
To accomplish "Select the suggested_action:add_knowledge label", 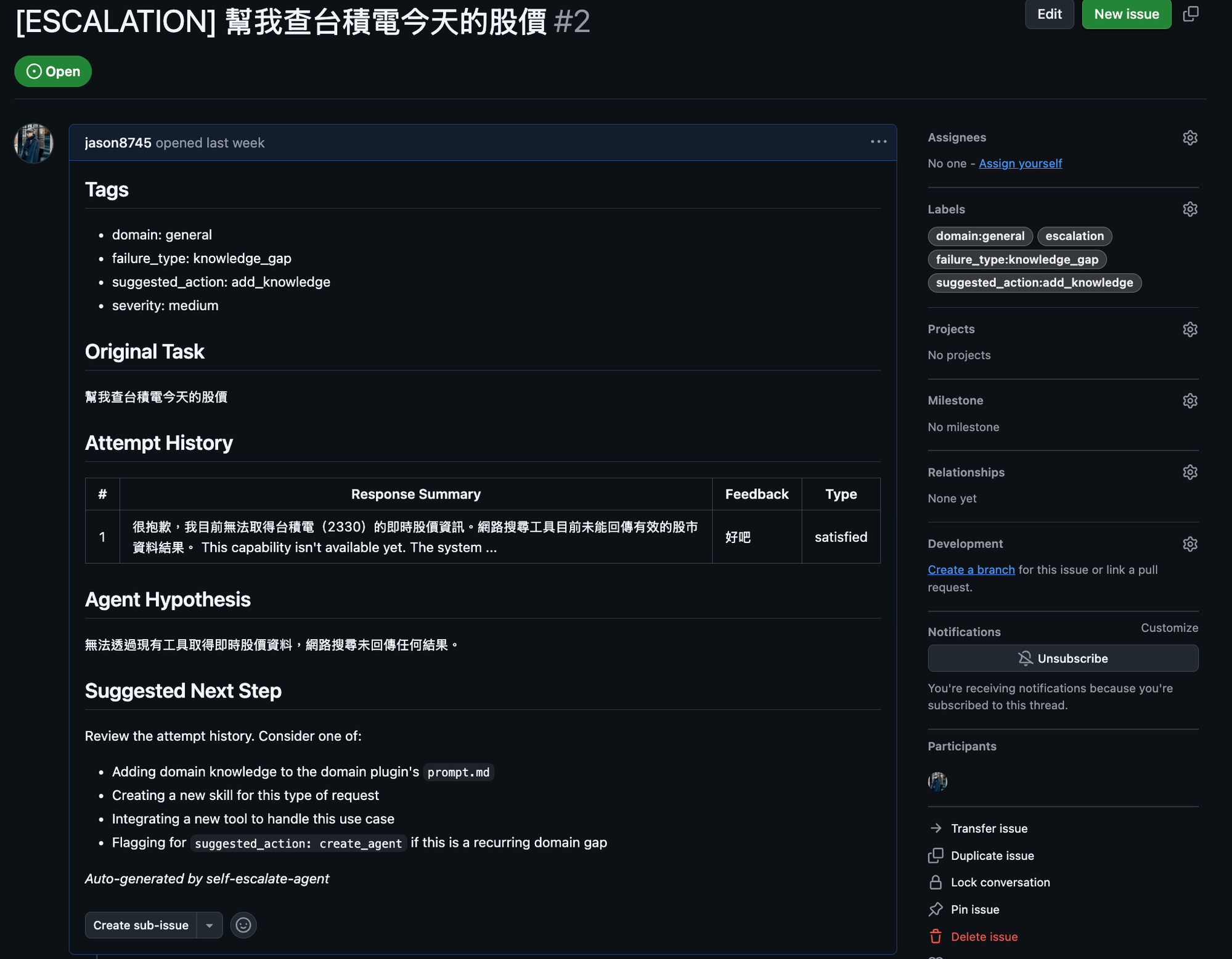I will [x=1034, y=282].
